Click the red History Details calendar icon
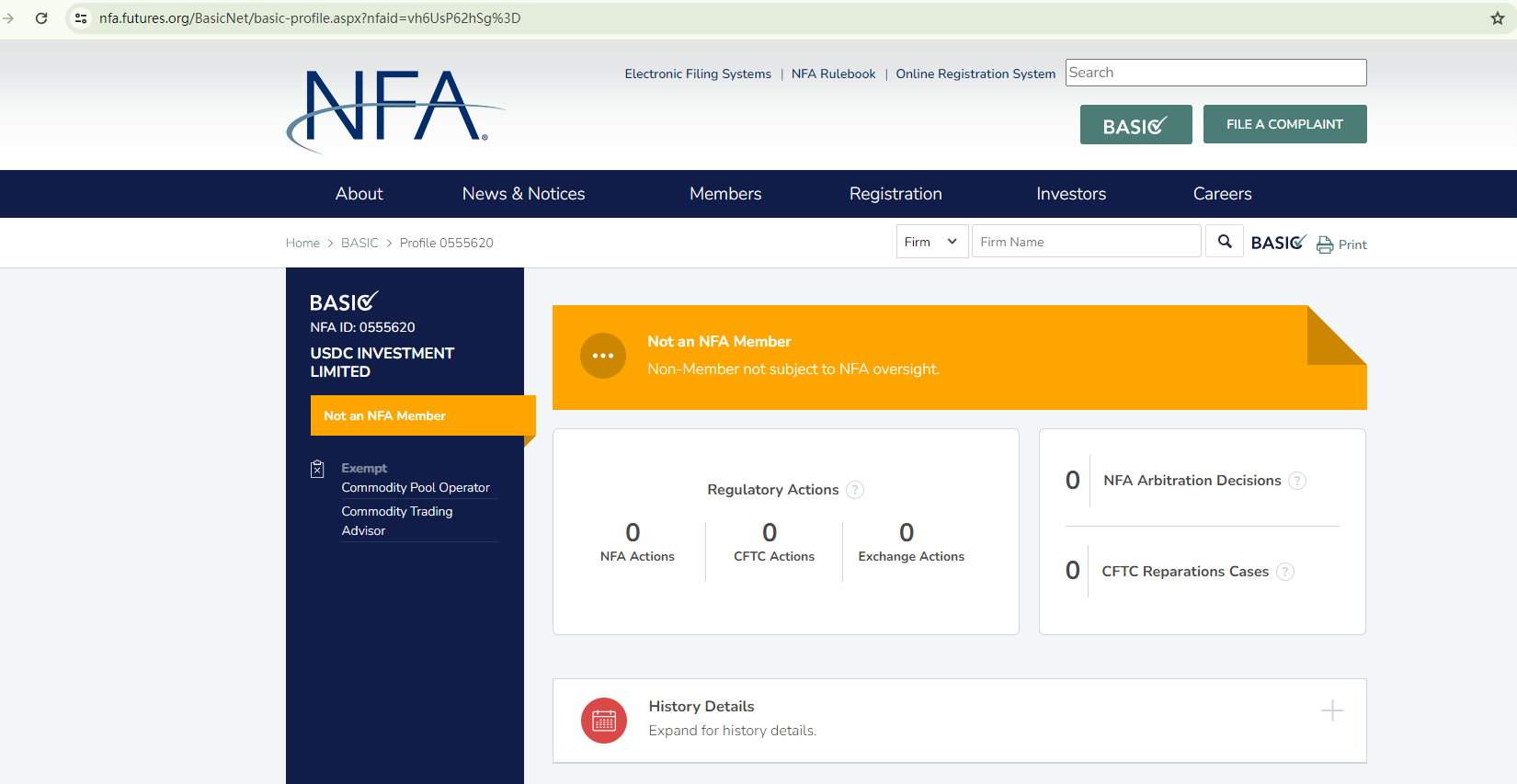 point(604,721)
